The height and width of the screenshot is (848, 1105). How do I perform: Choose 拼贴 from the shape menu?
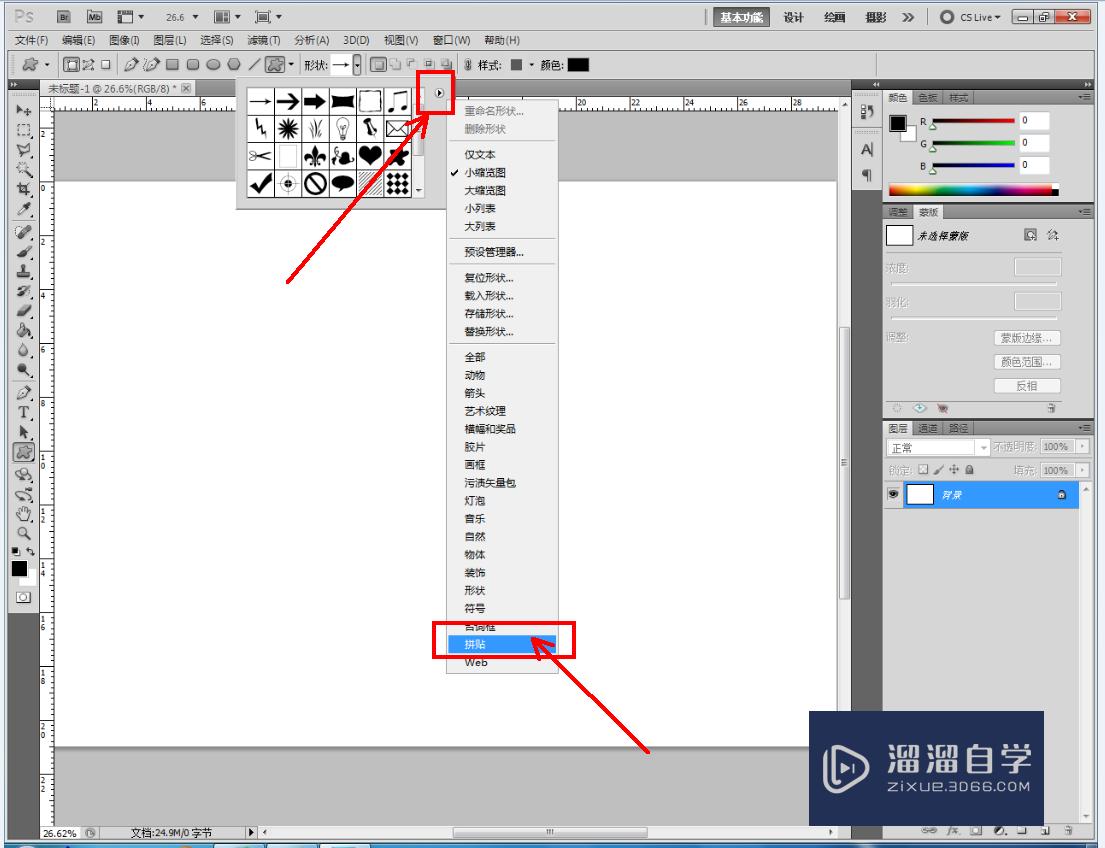pos(502,644)
